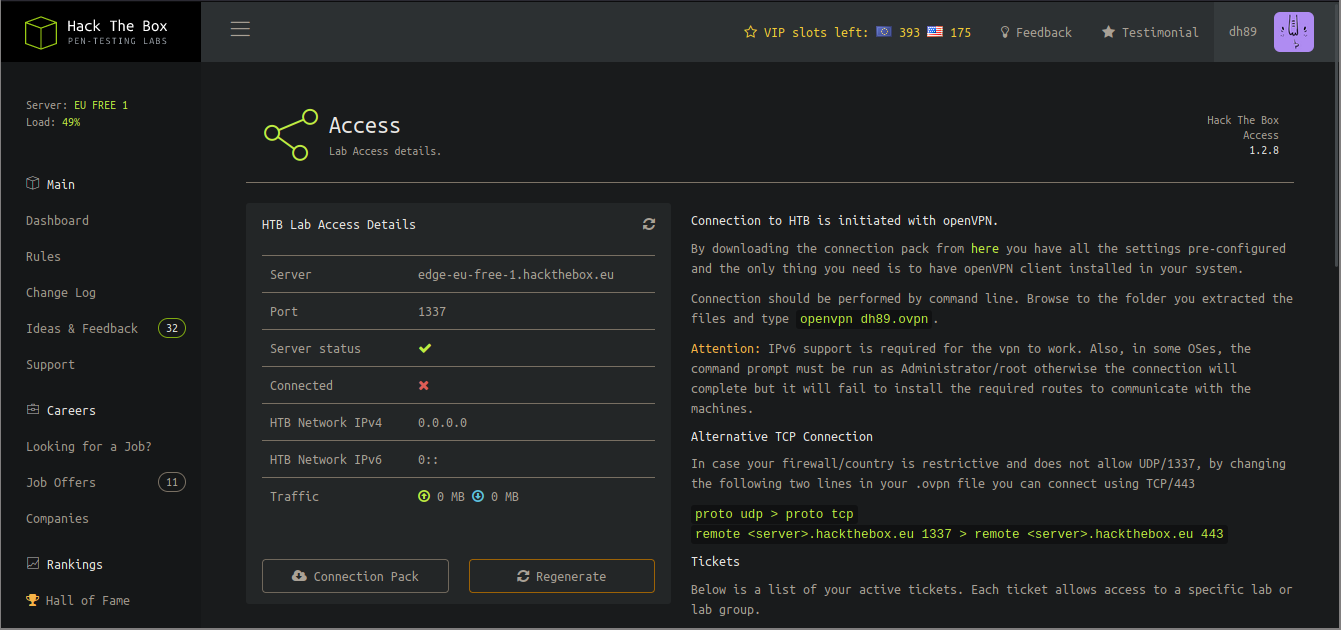The height and width of the screenshot is (630, 1341).
Task: Open the Rules page
Action: (x=43, y=257)
